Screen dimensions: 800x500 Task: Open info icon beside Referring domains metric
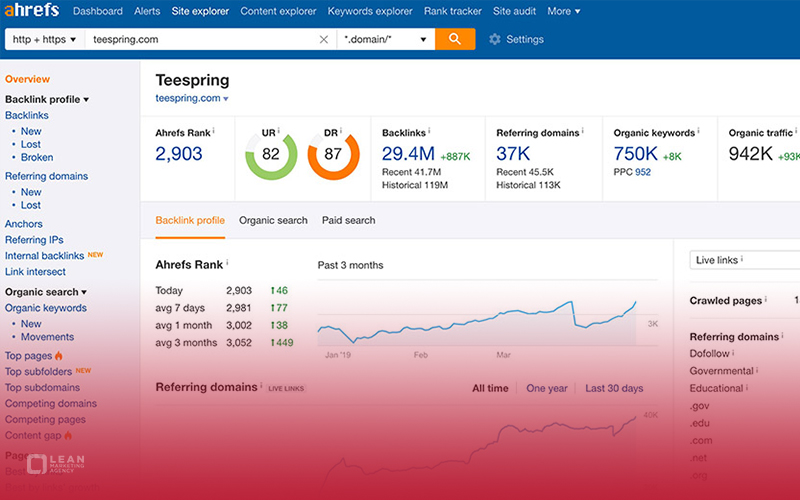tap(583, 131)
